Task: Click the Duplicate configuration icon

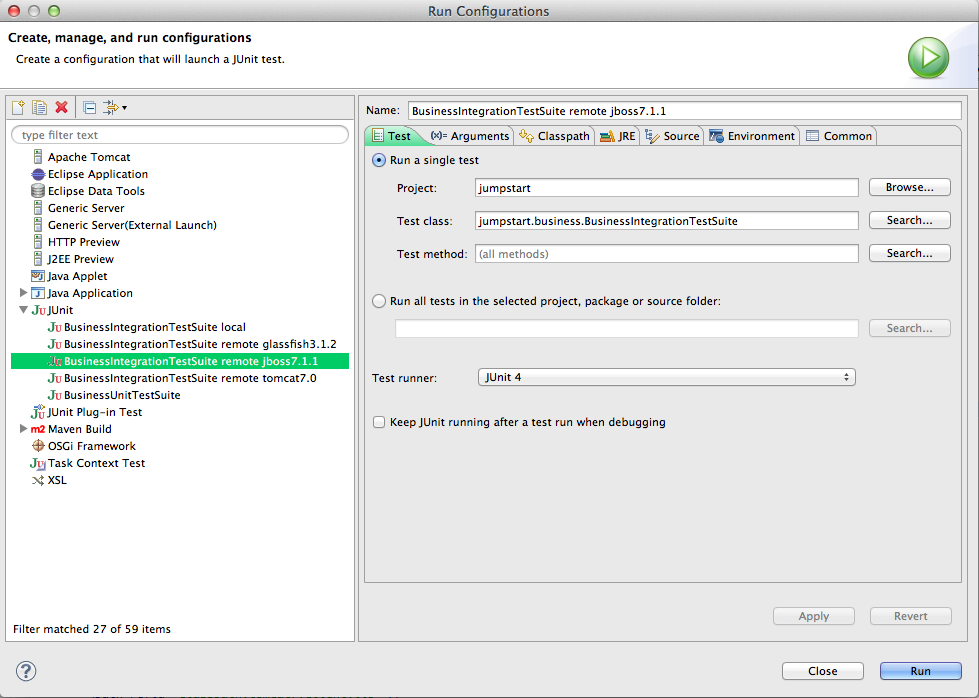Action: (39, 107)
